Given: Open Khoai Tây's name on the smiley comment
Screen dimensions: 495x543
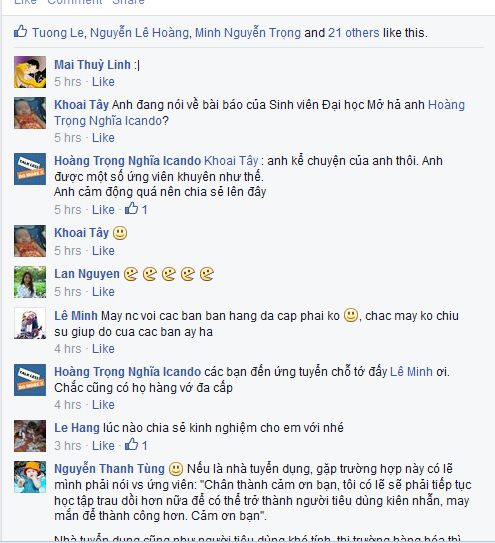Looking at the screenshot, I should coord(82,232).
